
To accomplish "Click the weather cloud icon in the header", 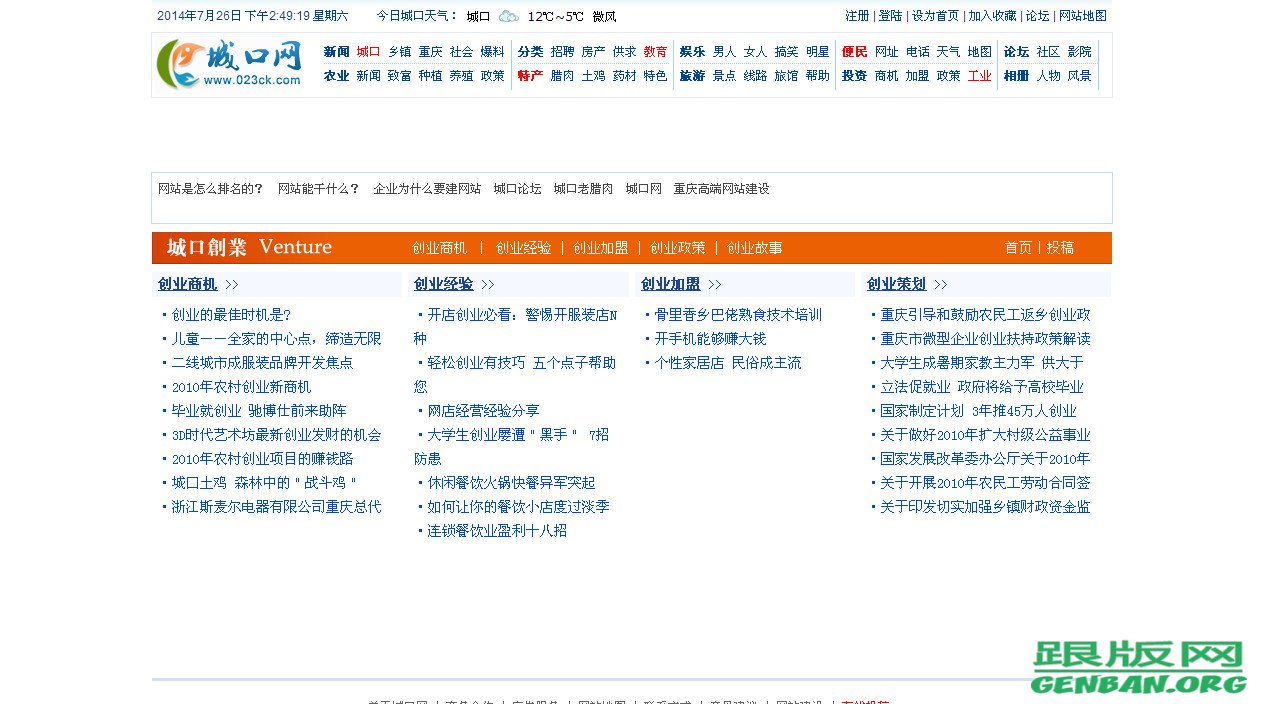I will tap(507, 16).
